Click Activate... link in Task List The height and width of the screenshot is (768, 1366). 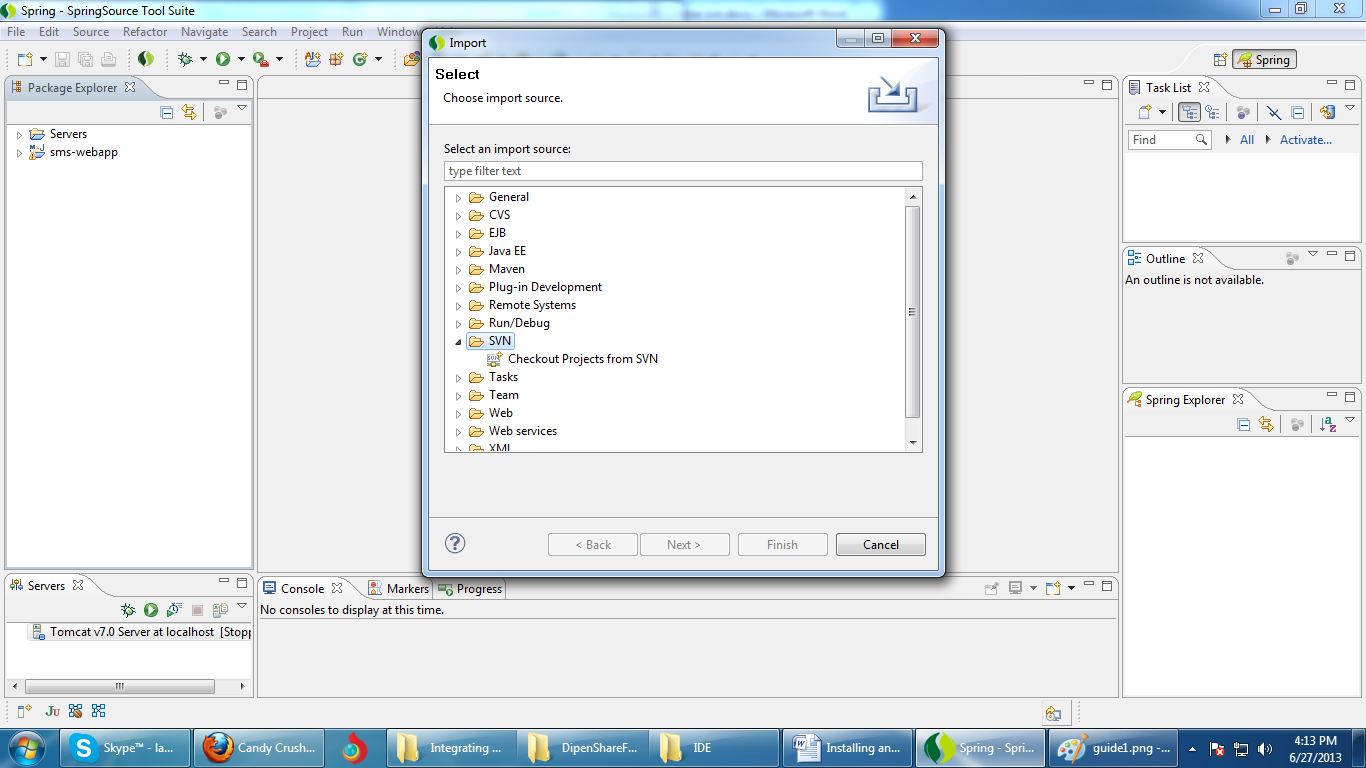click(x=1306, y=140)
